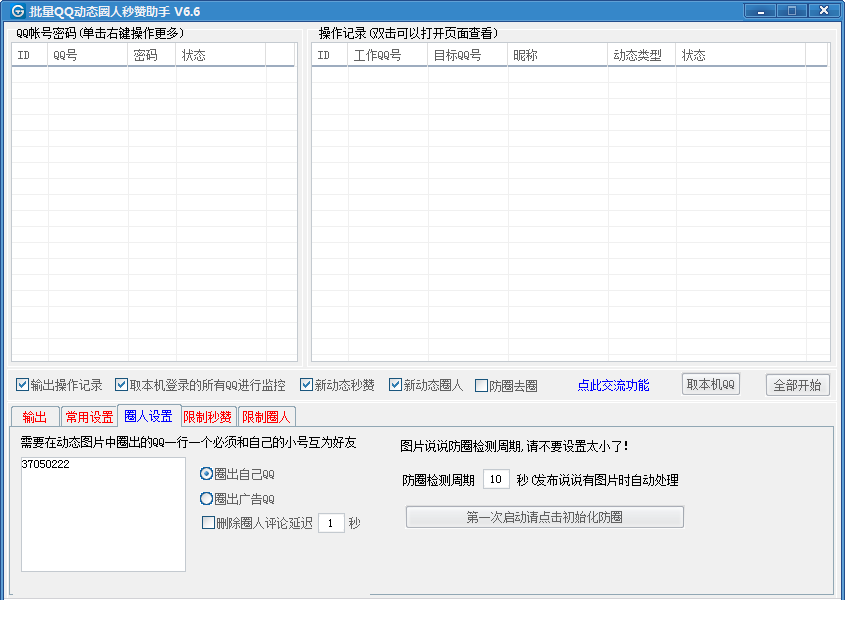Click the 全部开始 button
845x623 pixels.
click(797, 385)
